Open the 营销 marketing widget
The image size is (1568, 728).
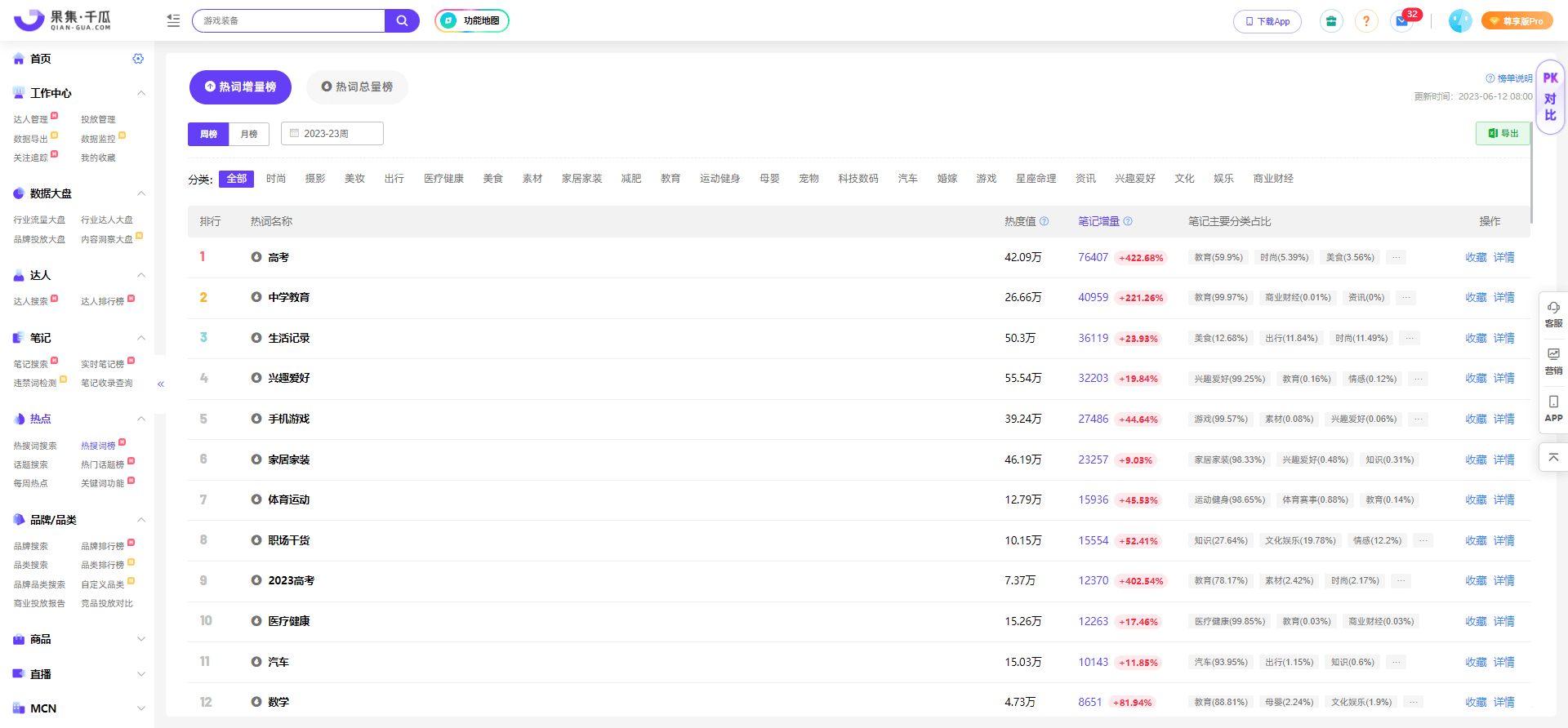1553,361
